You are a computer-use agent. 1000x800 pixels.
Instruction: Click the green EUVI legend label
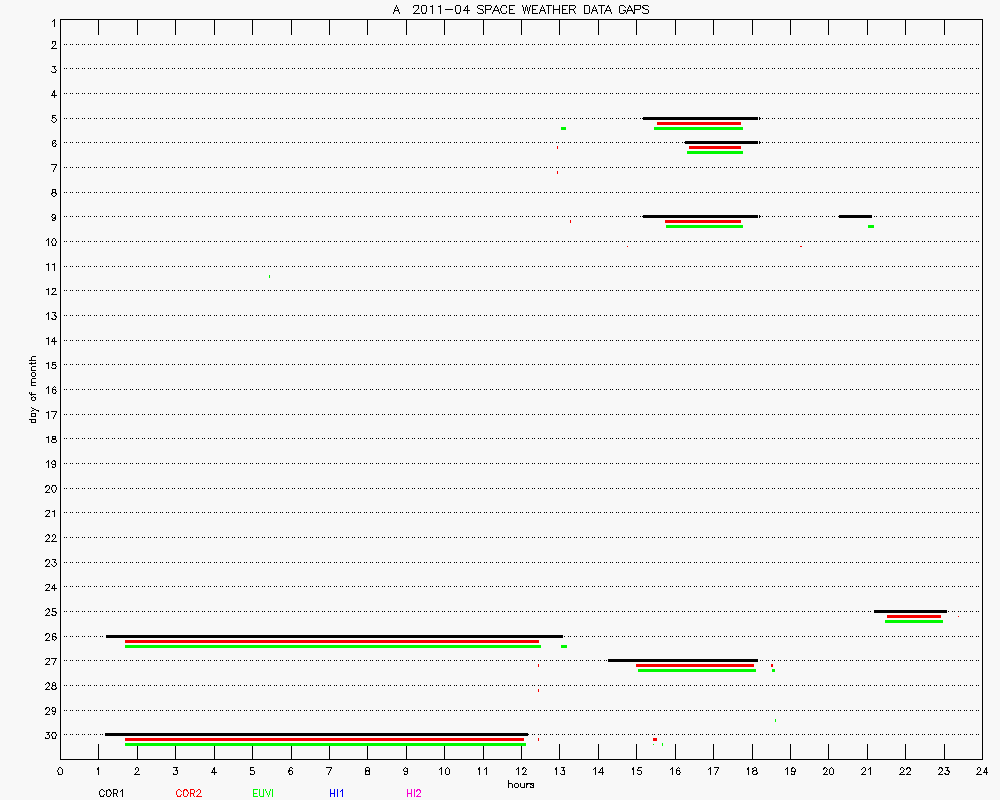point(263,793)
